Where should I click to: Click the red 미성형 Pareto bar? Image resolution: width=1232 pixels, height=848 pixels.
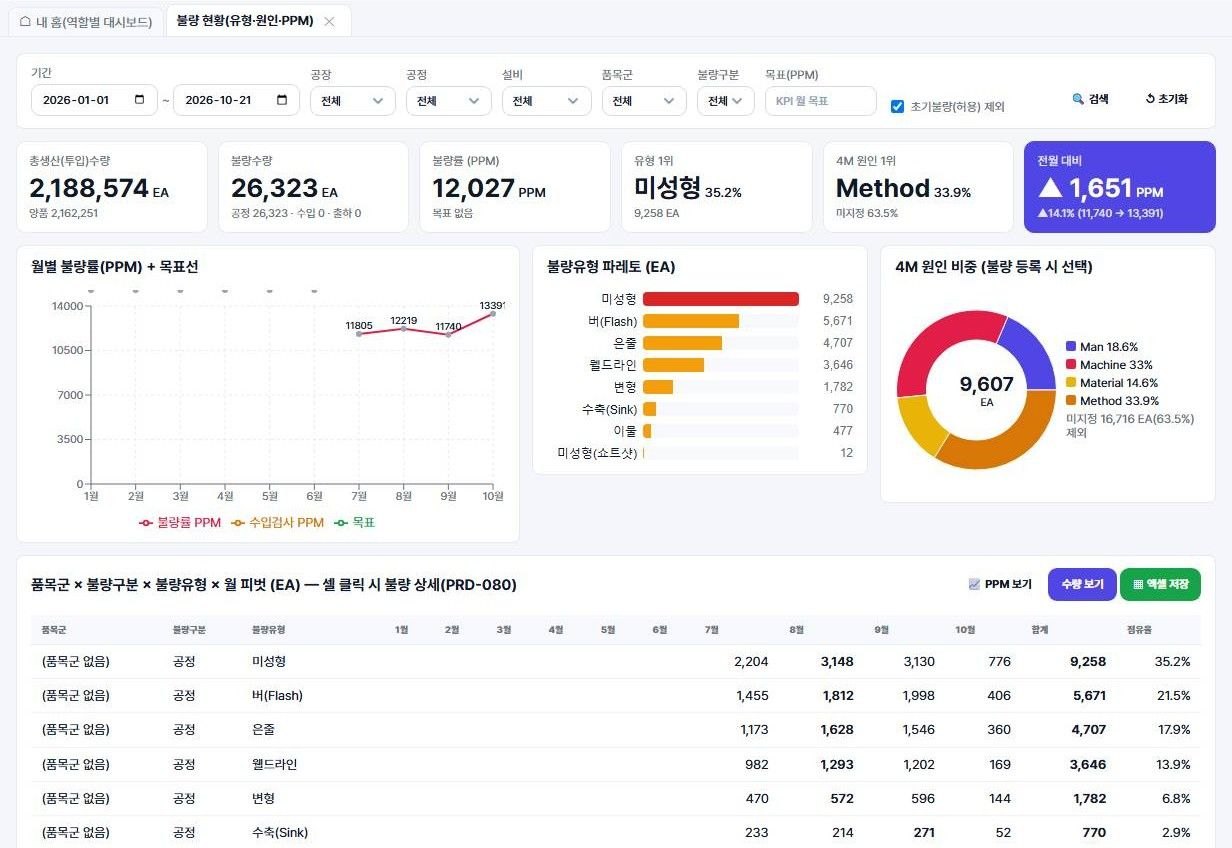pyautogui.click(x=721, y=299)
